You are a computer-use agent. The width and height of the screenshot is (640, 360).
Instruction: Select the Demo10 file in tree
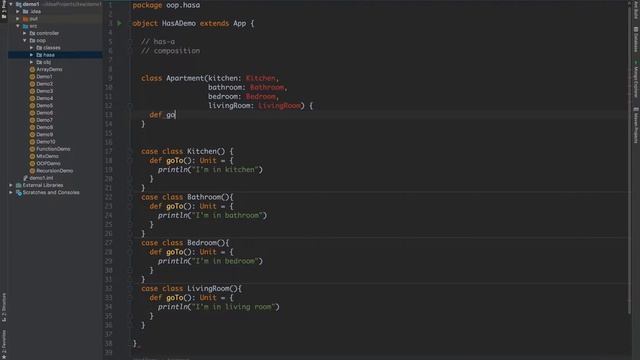tap(45, 142)
